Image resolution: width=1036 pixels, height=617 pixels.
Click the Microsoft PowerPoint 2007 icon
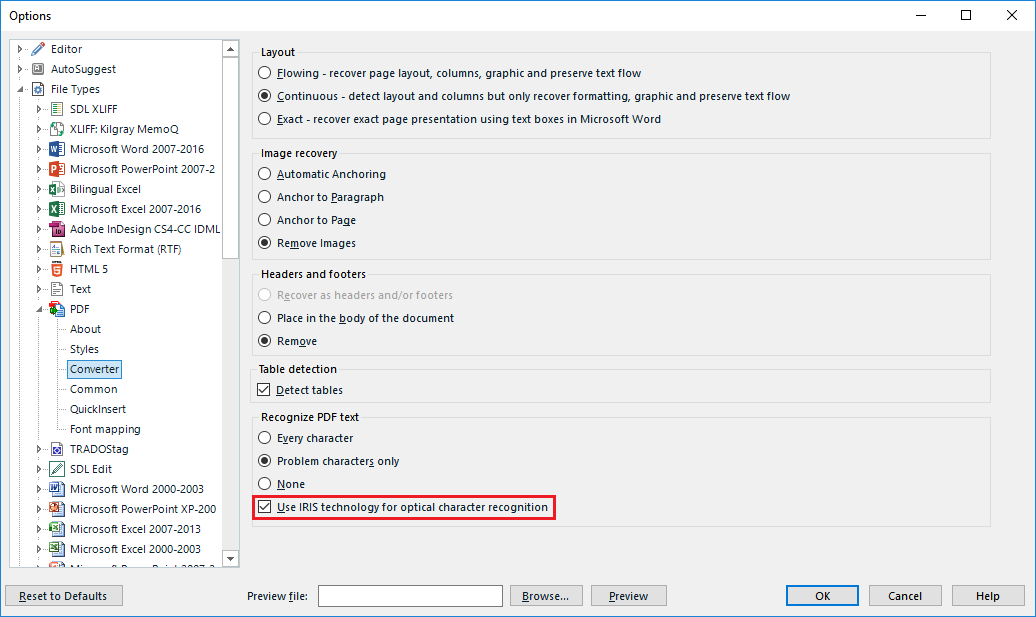point(57,169)
